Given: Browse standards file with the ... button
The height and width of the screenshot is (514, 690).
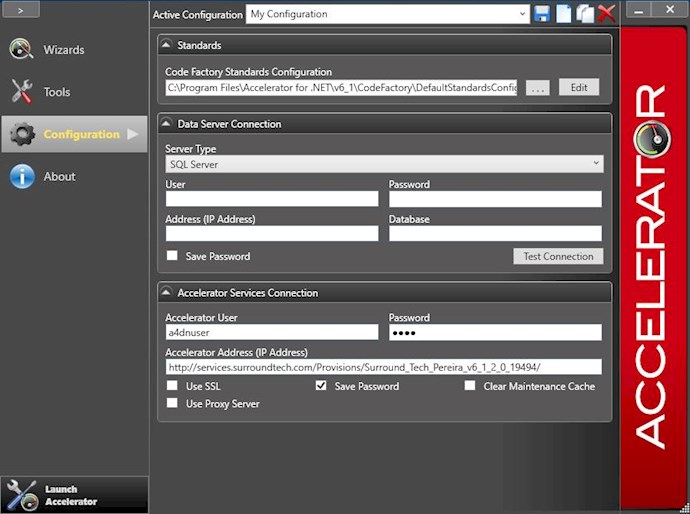Looking at the screenshot, I should click(537, 88).
